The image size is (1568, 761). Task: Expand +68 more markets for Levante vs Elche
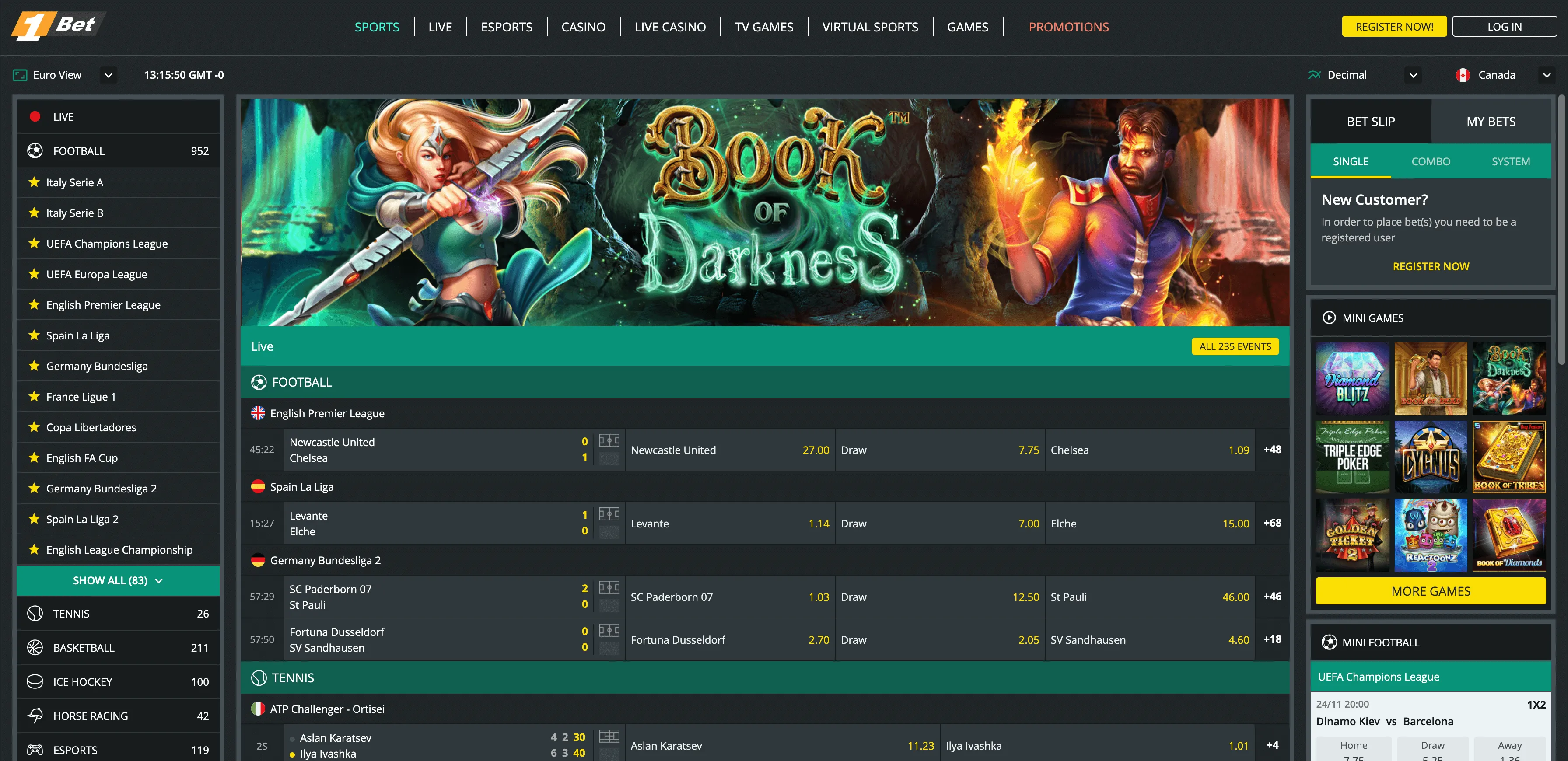pos(1272,523)
